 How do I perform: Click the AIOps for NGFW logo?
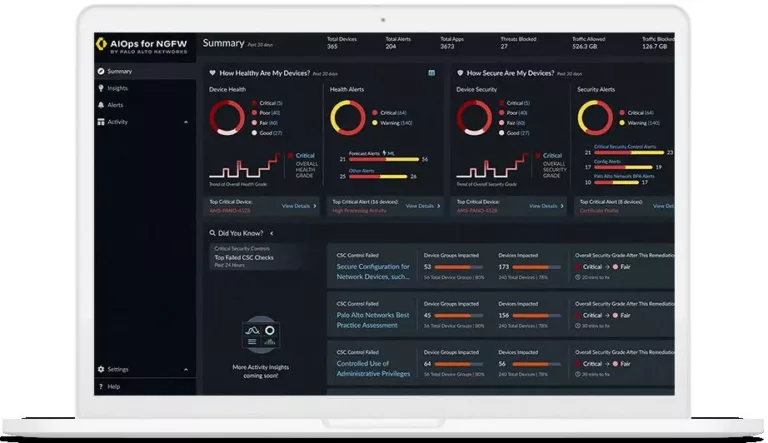(142, 45)
